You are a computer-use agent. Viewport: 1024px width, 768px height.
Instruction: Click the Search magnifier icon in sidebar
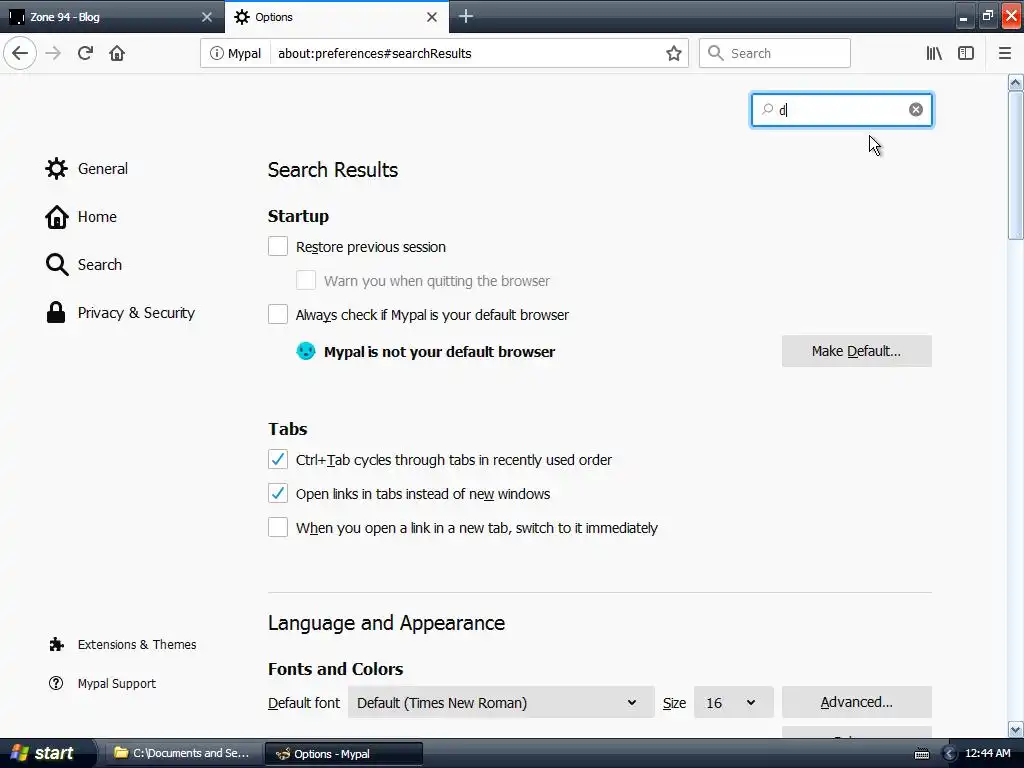[56, 264]
